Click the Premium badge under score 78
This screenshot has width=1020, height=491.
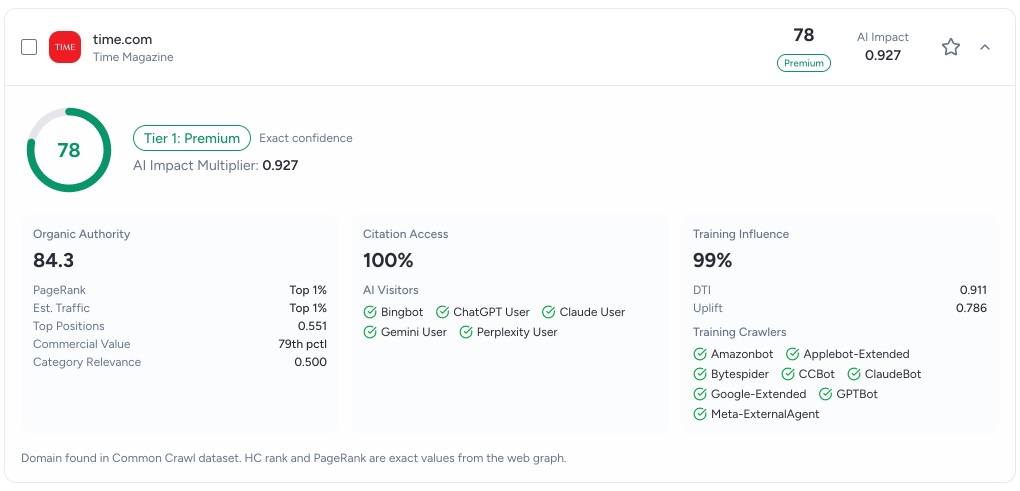point(803,63)
